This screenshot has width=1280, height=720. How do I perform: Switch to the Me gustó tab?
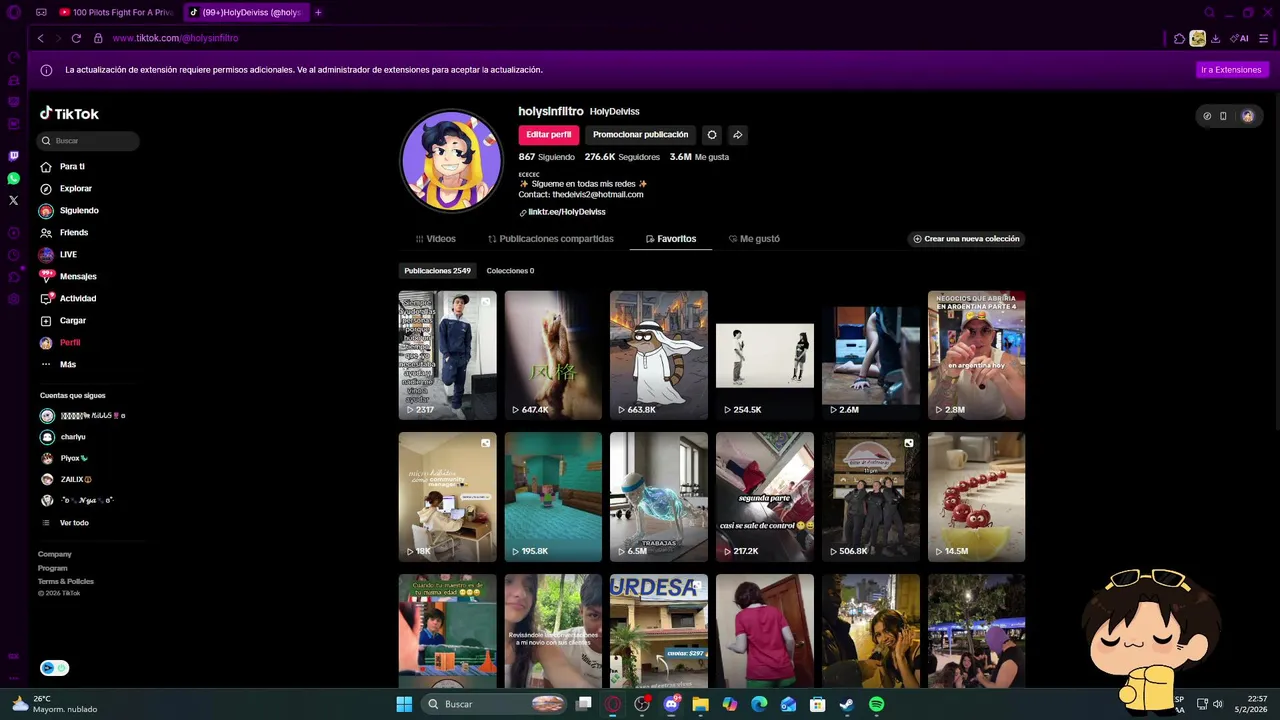pyautogui.click(x=754, y=239)
